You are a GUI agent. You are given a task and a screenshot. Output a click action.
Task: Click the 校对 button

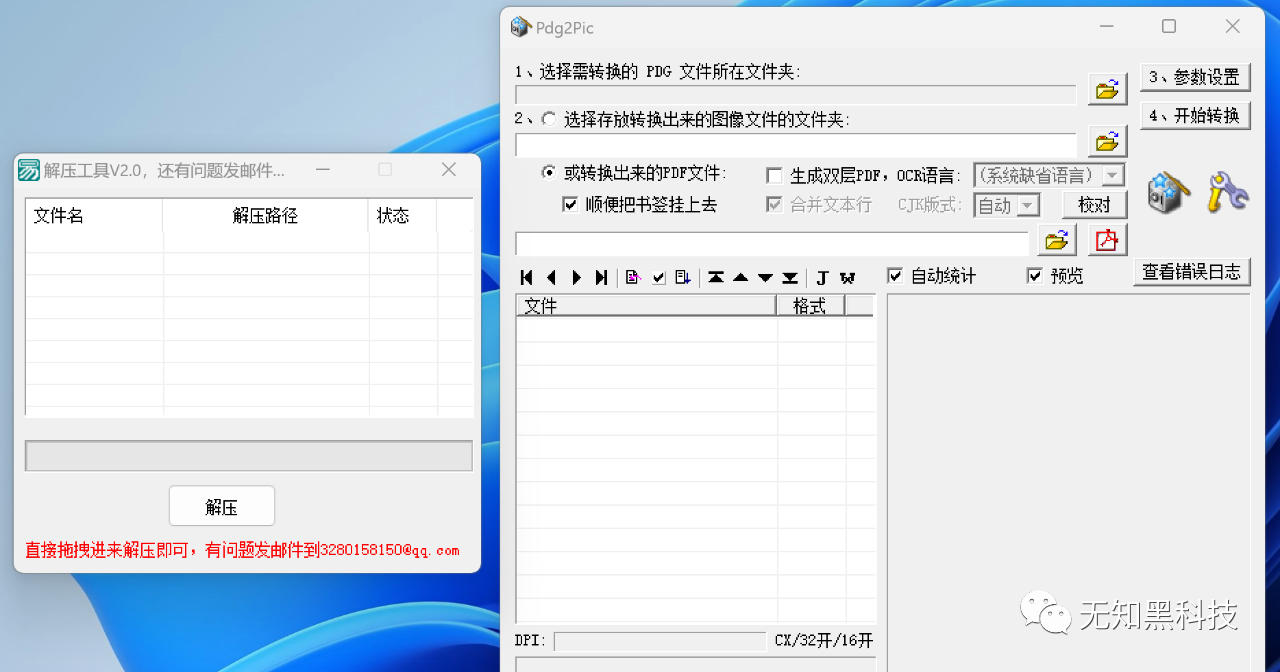1095,205
